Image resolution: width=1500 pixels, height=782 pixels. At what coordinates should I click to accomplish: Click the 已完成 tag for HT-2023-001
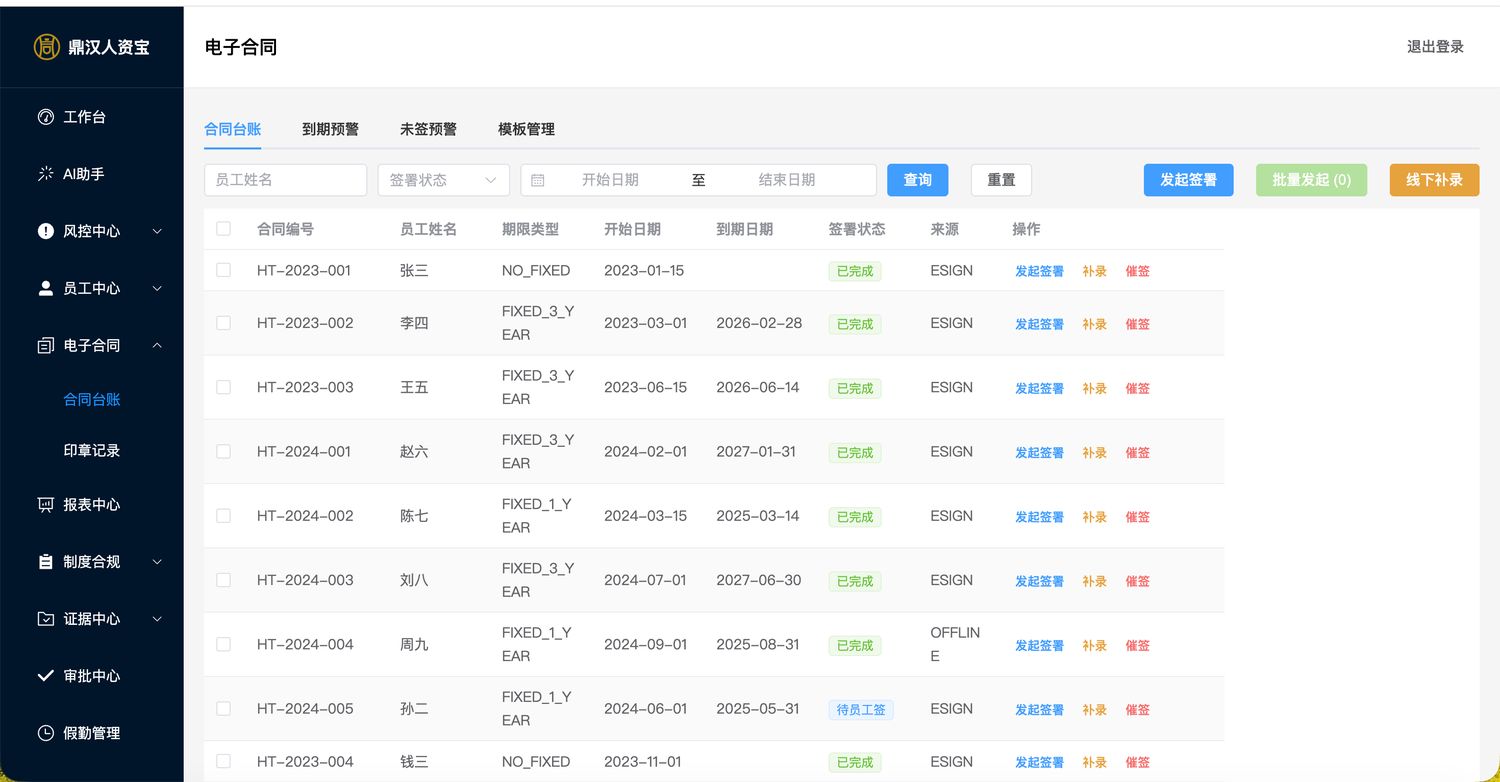pyautogui.click(x=855, y=271)
